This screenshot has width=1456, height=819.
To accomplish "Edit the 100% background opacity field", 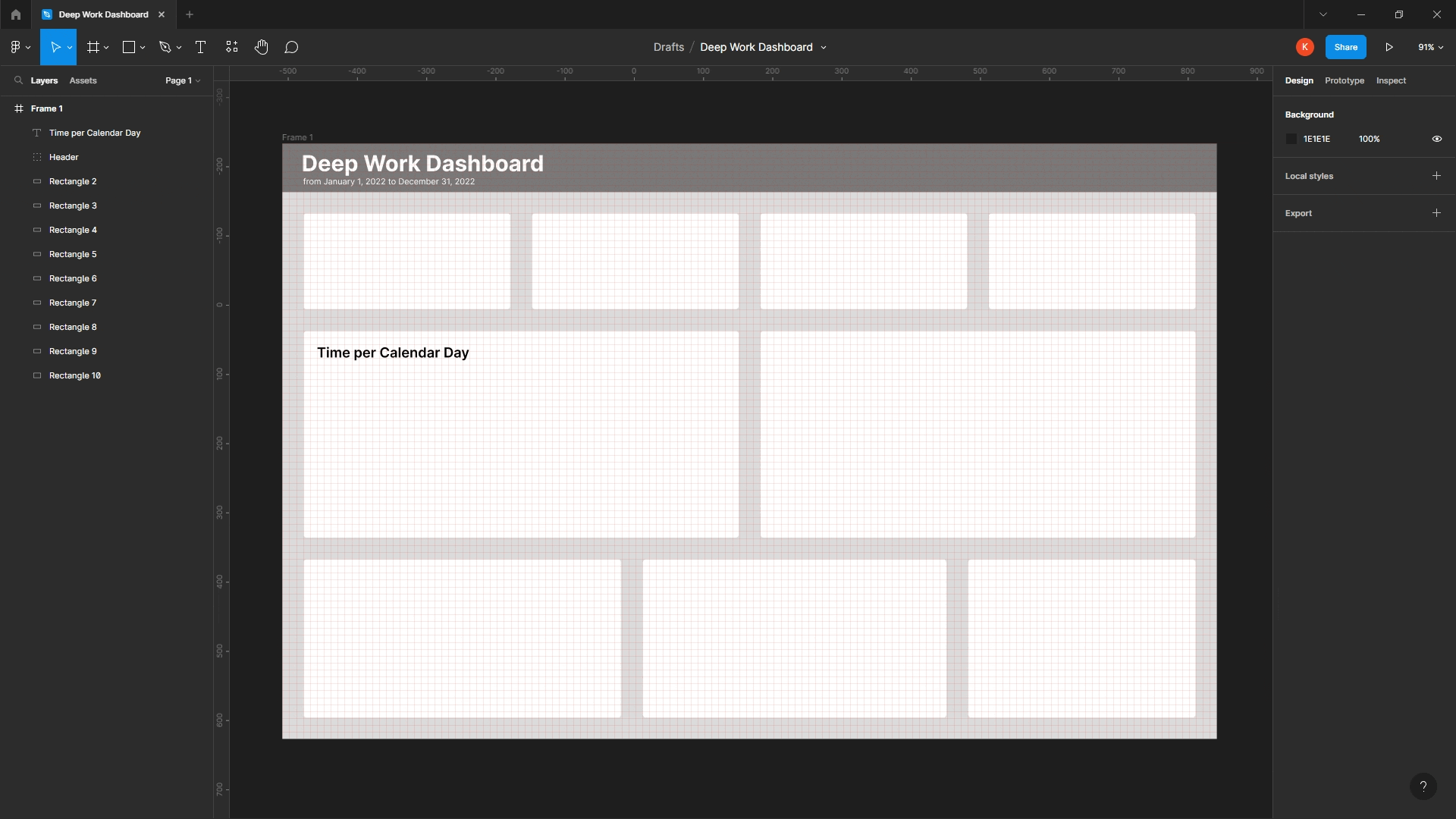I will click(x=1369, y=139).
